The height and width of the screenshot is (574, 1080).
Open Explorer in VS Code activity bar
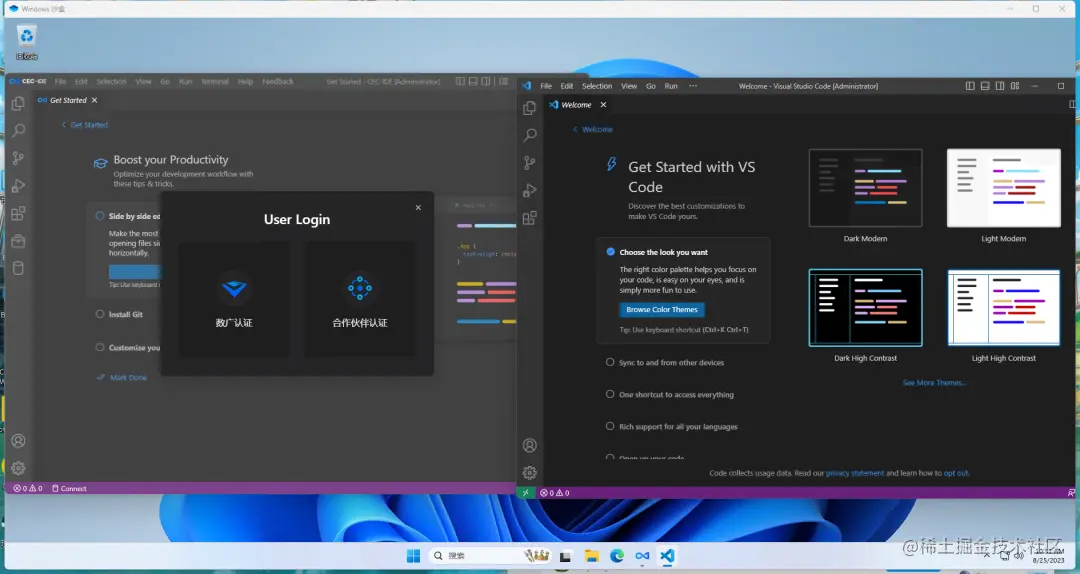530,108
